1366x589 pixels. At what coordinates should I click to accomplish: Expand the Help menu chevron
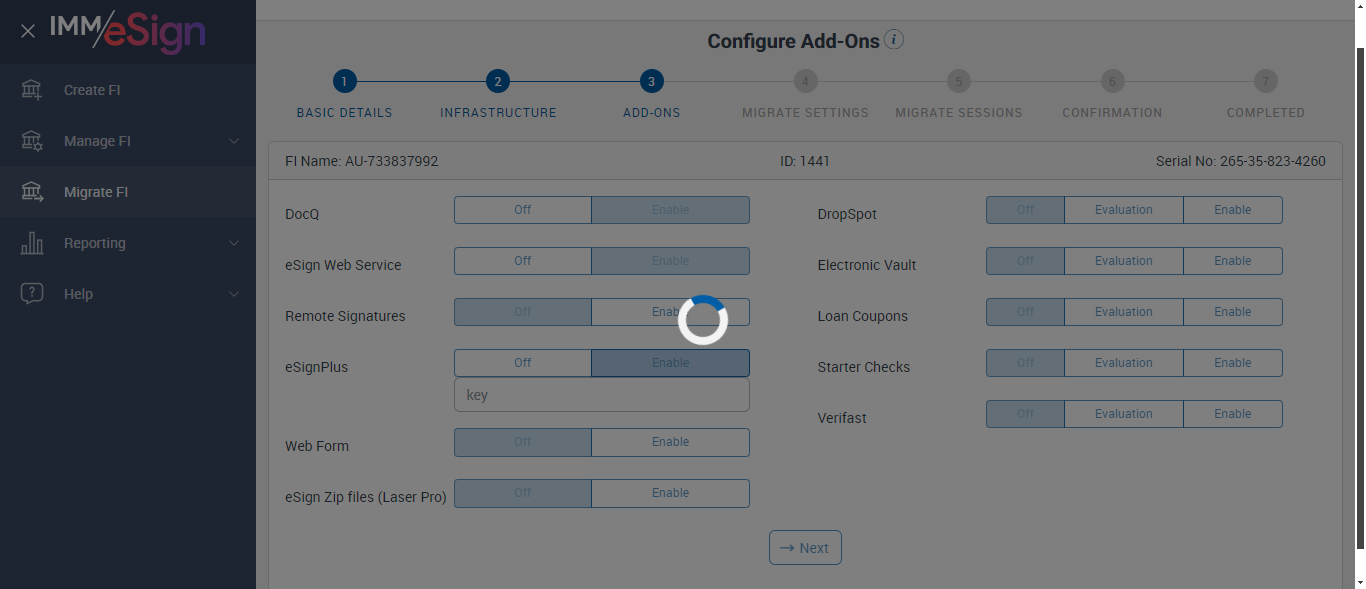click(x=234, y=294)
